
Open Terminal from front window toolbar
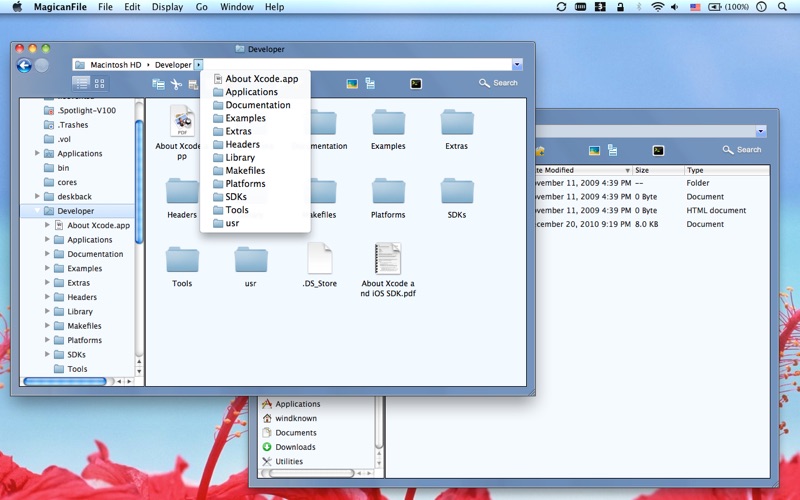coord(416,84)
